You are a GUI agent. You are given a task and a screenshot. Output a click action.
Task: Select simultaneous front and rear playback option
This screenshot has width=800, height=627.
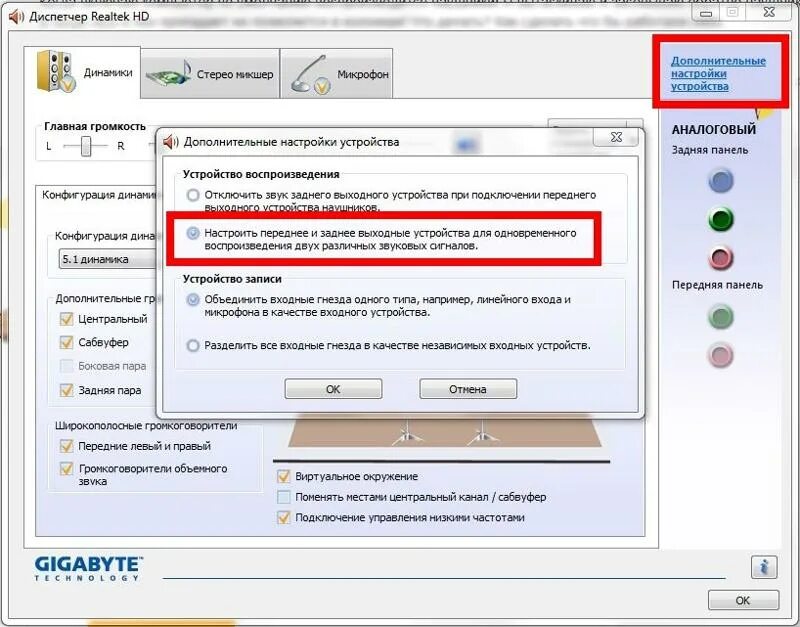pyautogui.click(x=193, y=233)
